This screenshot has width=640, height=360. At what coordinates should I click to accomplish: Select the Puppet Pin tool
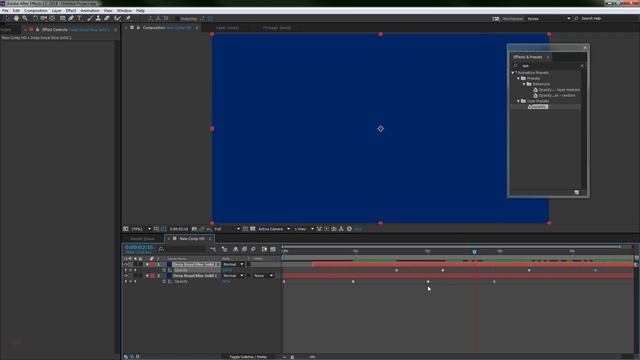(128, 18)
